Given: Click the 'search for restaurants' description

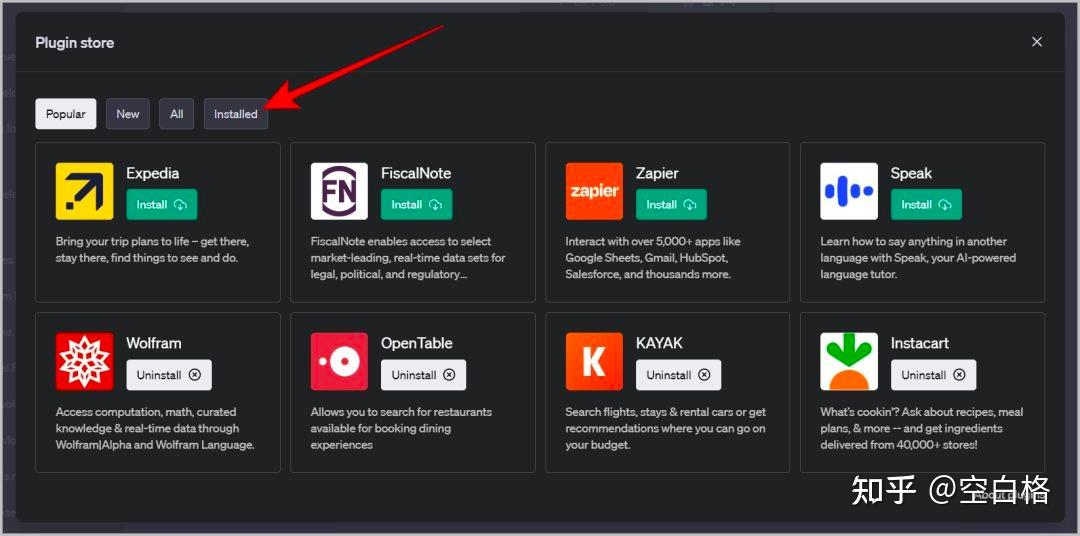Looking at the screenshot, I should pyautogui.click(x=402, y=429).
